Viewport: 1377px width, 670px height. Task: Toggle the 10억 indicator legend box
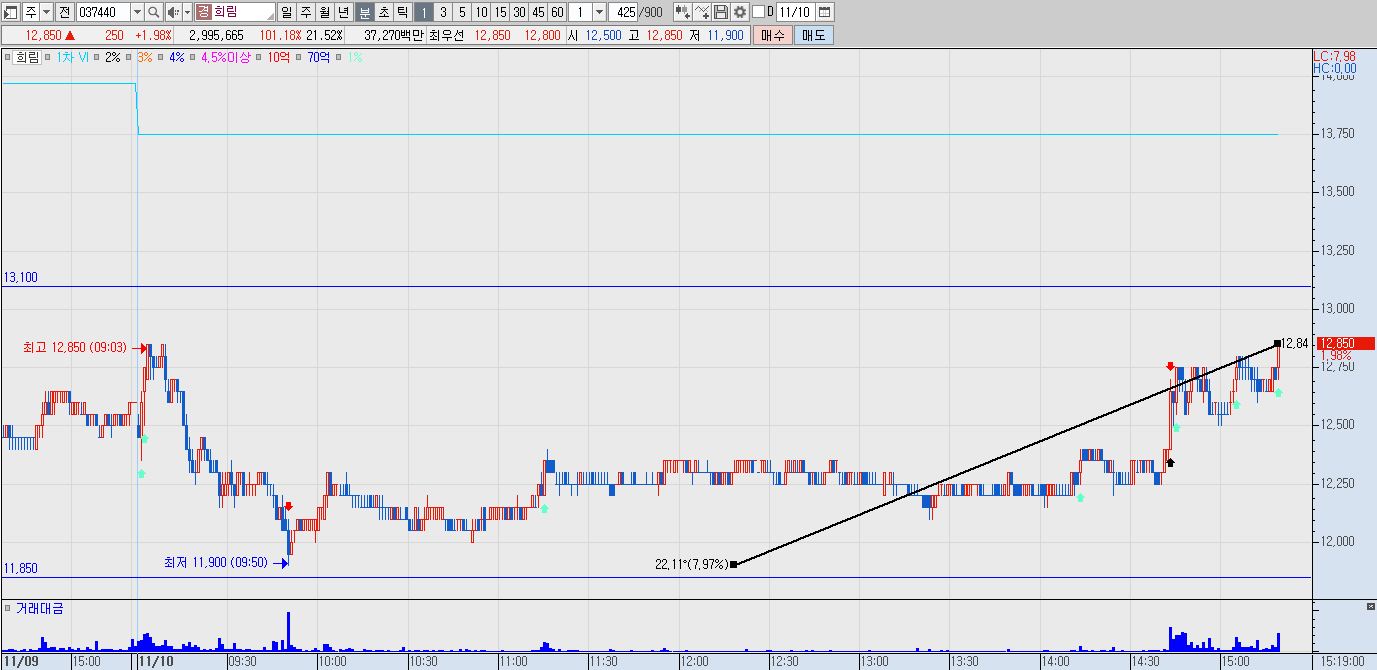click(x=258, y=57)
